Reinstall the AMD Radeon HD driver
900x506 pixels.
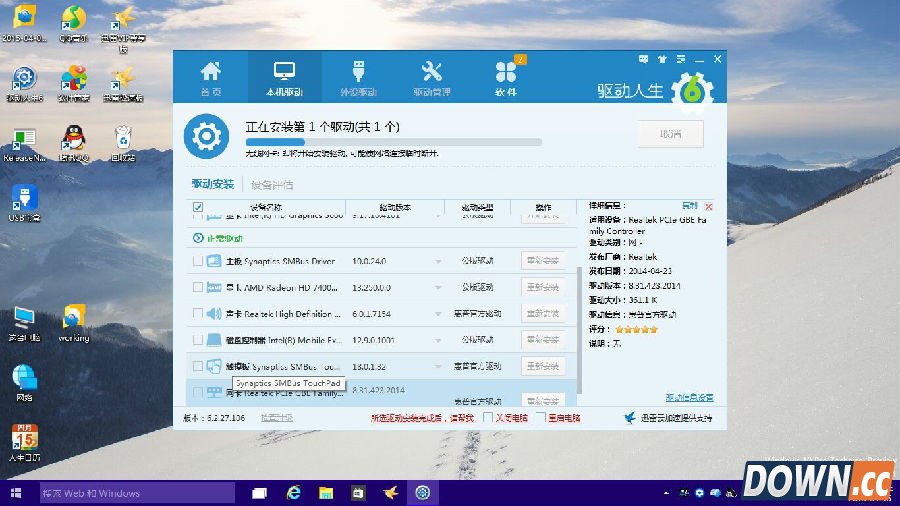click(x=542, y=287)
